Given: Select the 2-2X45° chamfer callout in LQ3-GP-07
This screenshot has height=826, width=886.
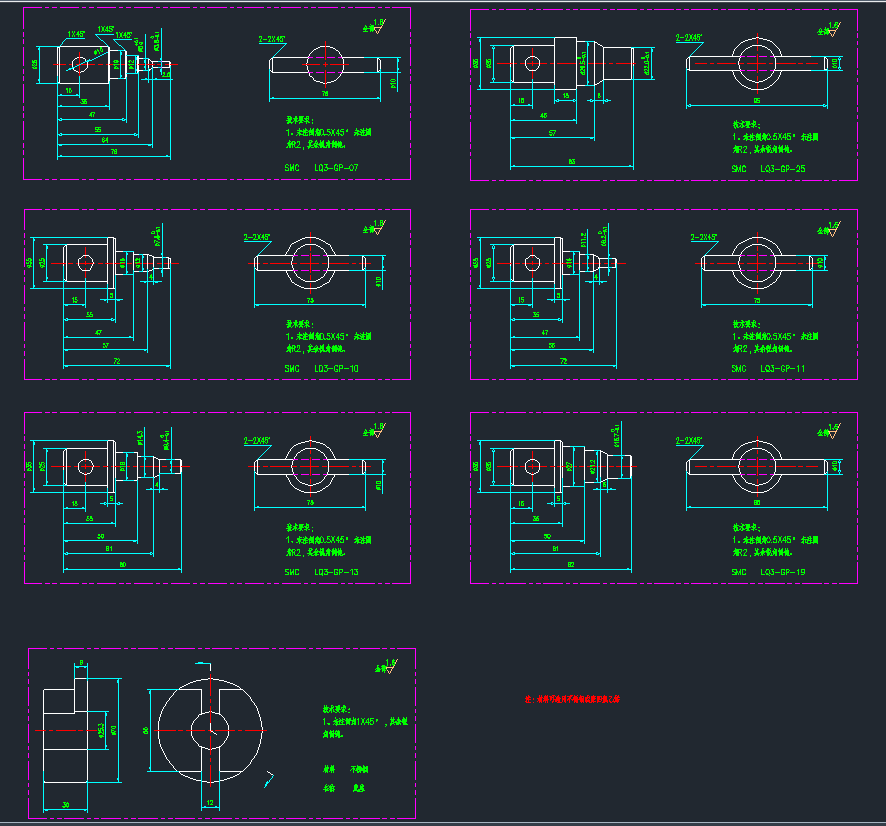Looking at the screenshot, I should click(271, 39).
